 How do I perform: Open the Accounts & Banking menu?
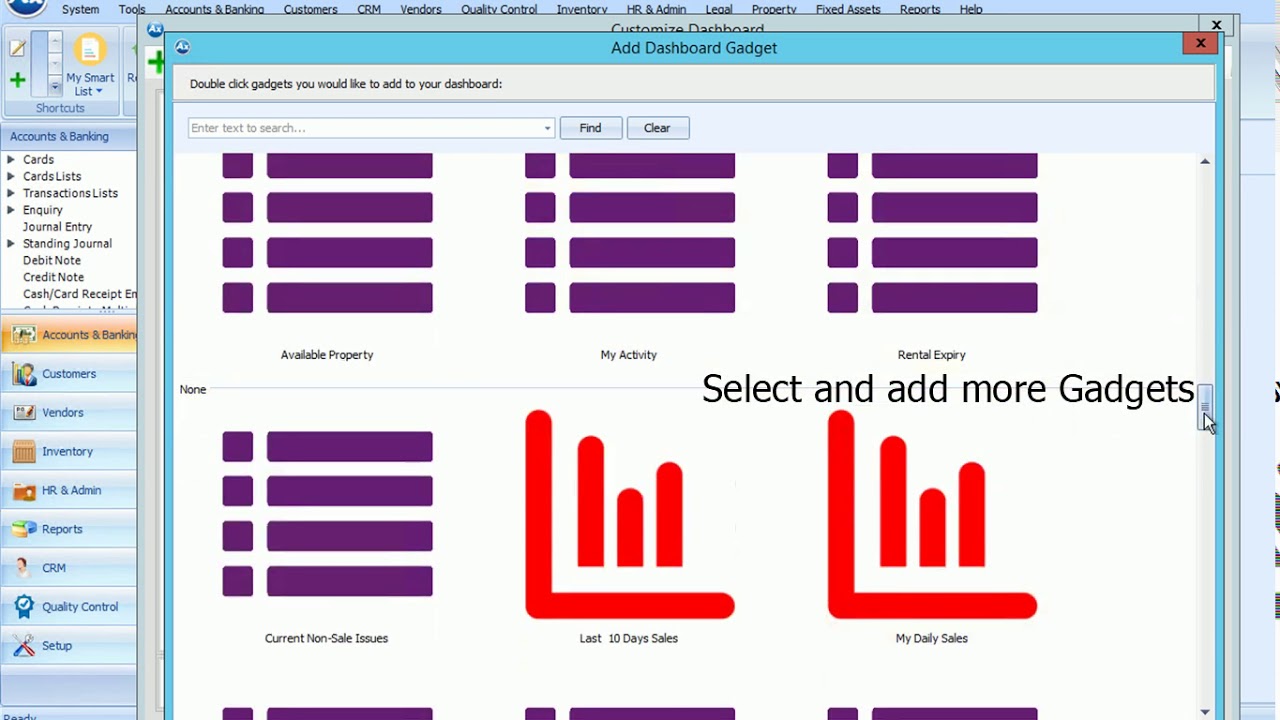[214, 9]
